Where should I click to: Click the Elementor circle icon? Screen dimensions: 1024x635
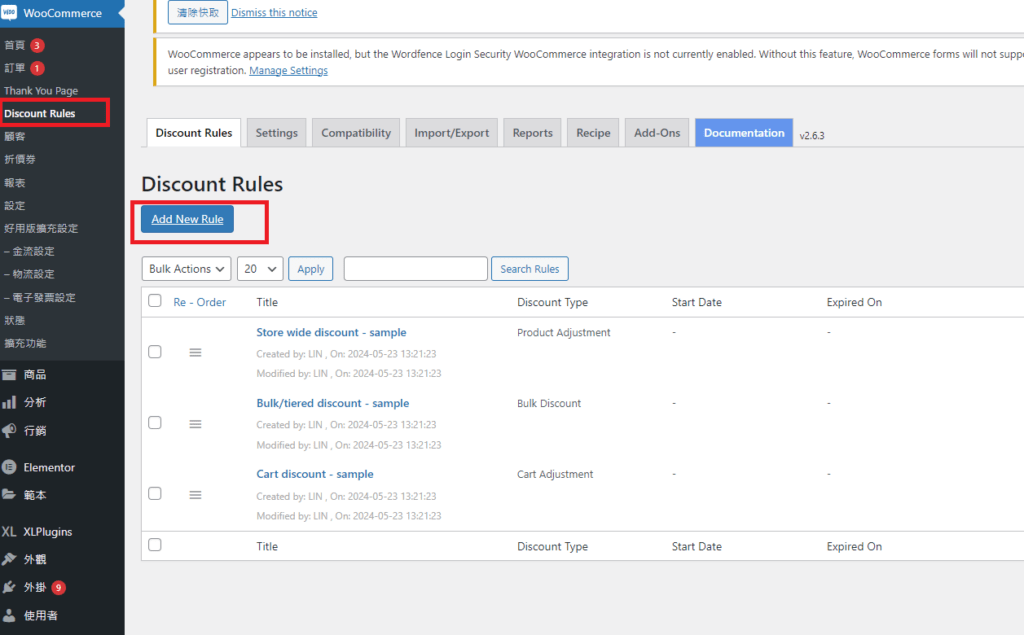(10, 467)
